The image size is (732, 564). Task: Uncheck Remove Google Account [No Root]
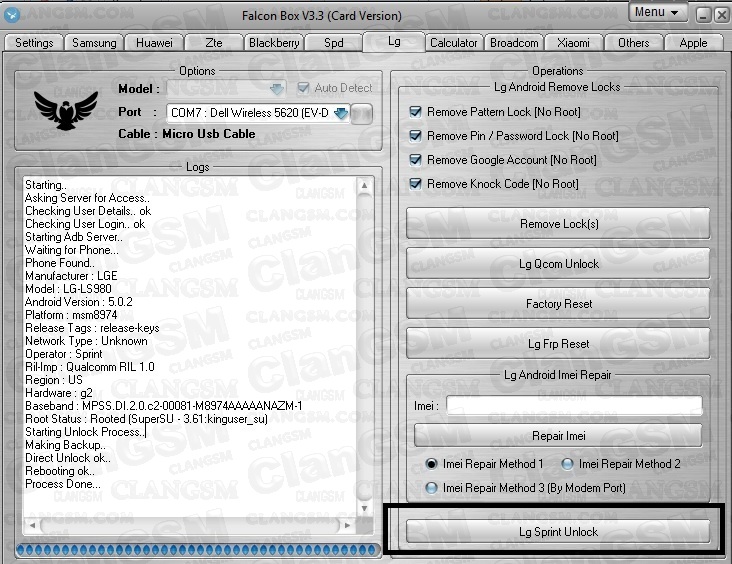point(415,160)
